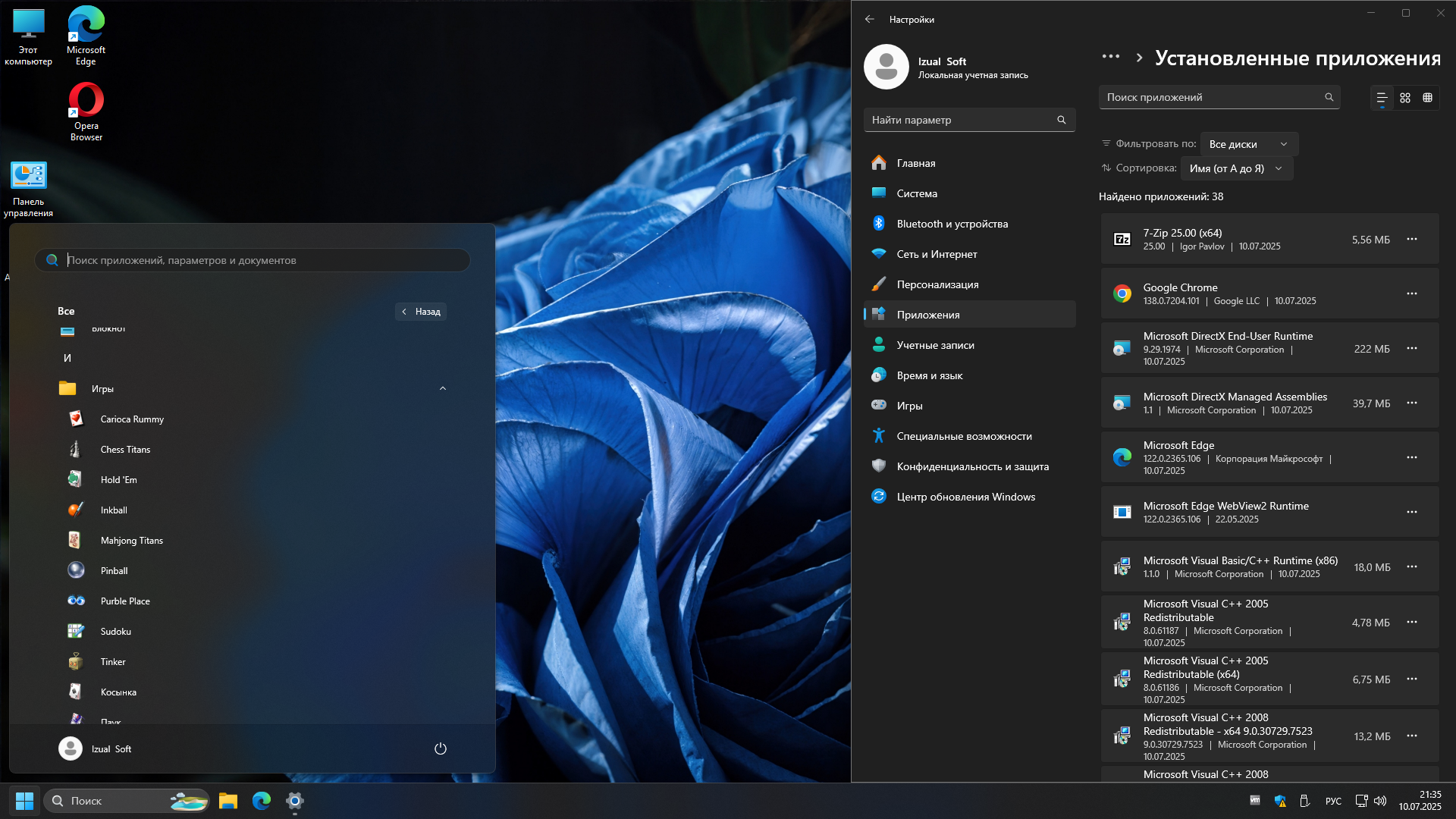Screen dimensions: 1456x819
Task: Open Игры in Settings sidebar
Action: (969, 406)
